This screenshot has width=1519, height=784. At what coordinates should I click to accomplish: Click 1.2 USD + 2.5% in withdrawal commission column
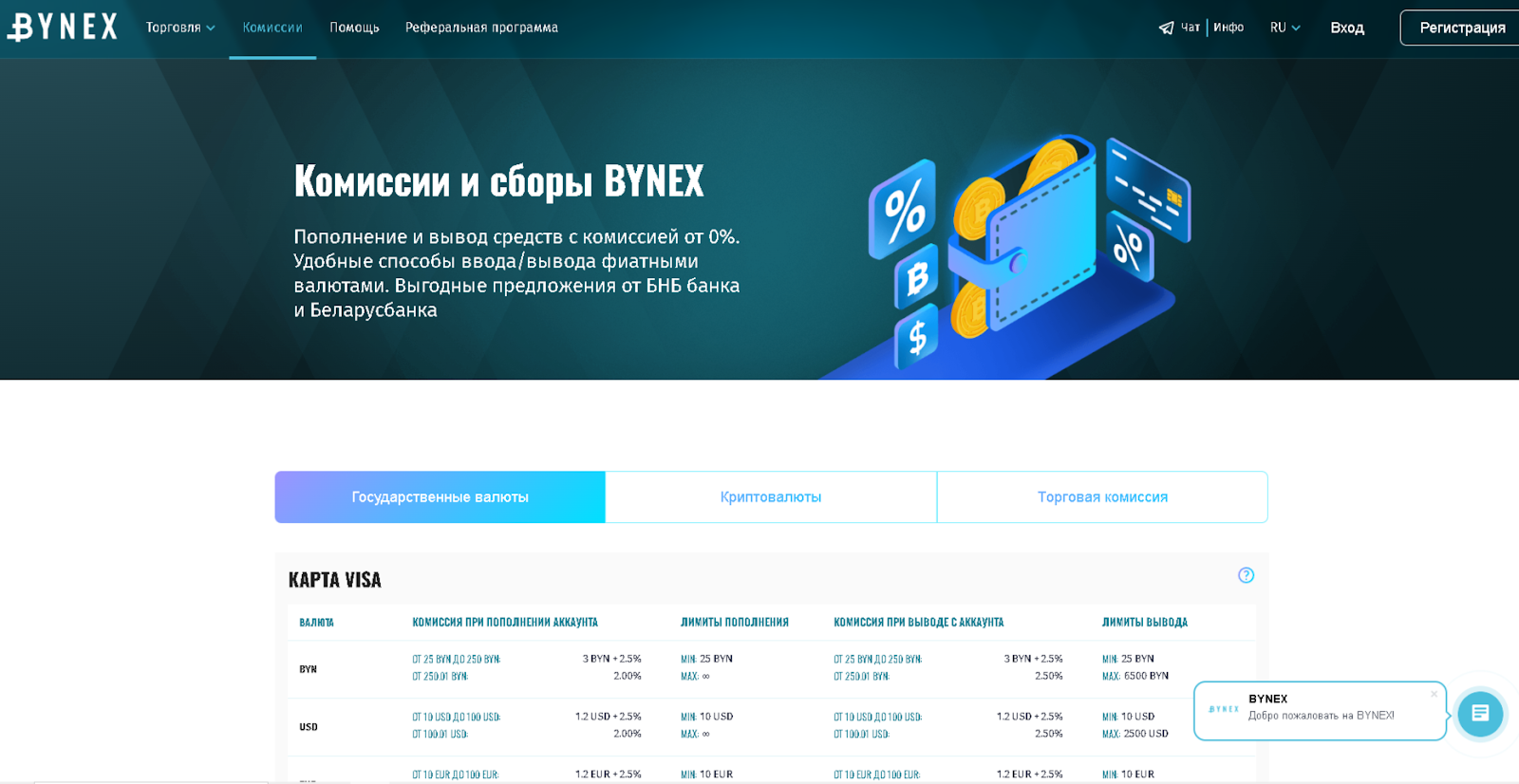[1030, 717]
